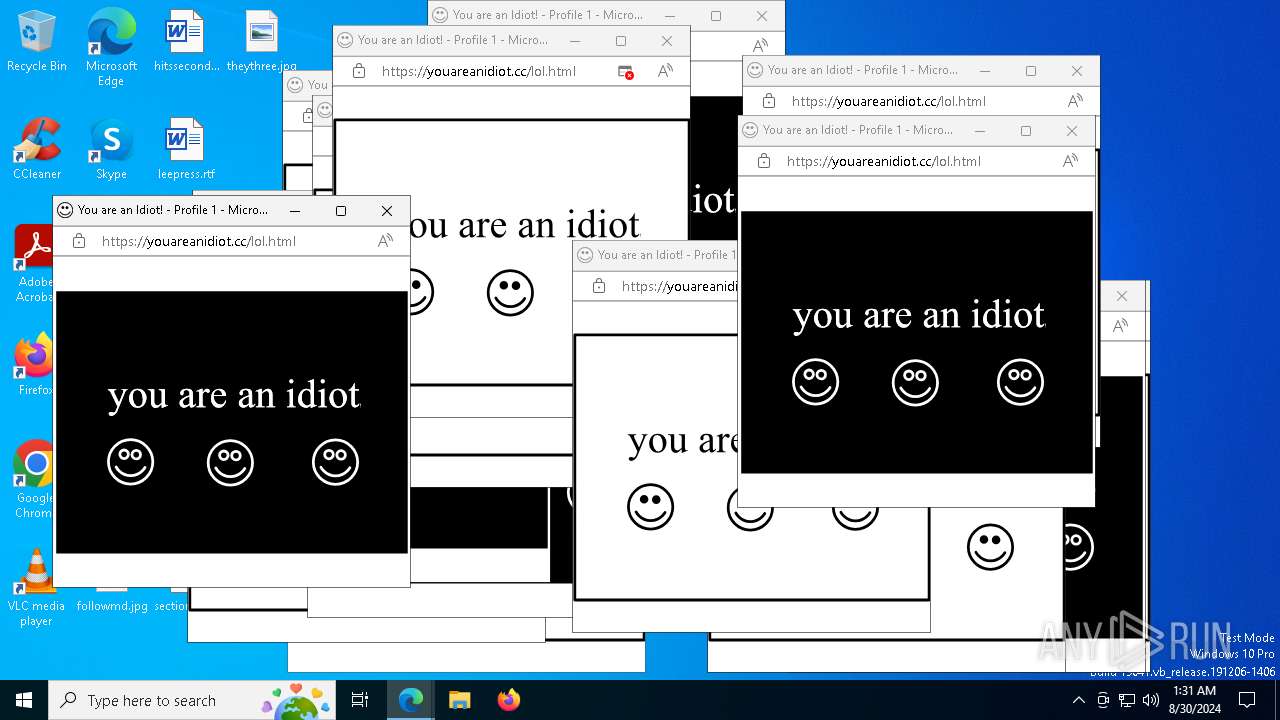Minimize the upper-right back window
The image size is (1280, 720).
click(985, 71)
